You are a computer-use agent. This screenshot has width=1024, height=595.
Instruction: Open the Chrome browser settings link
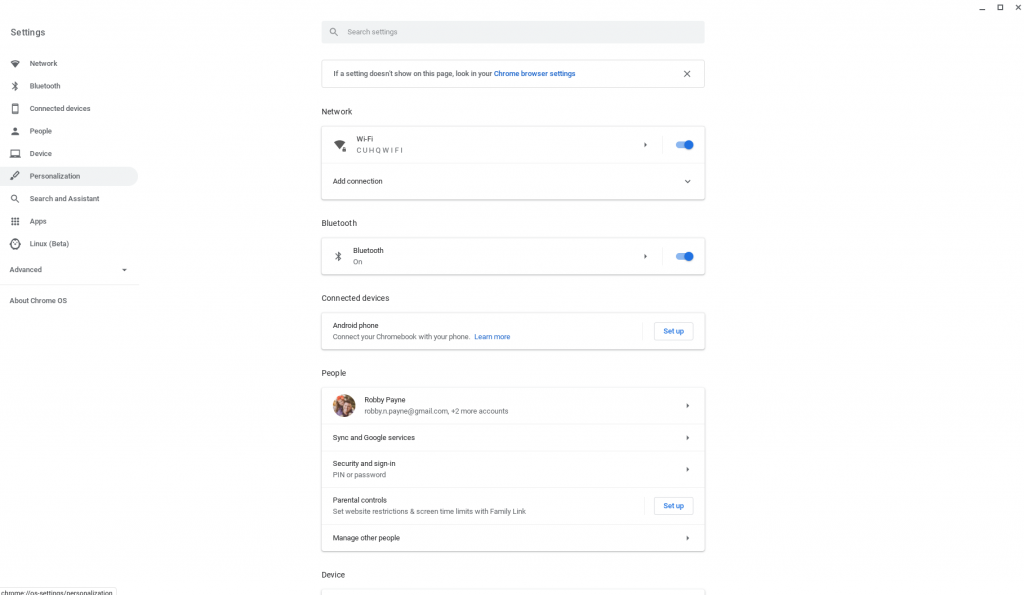(x=534, y=74)
